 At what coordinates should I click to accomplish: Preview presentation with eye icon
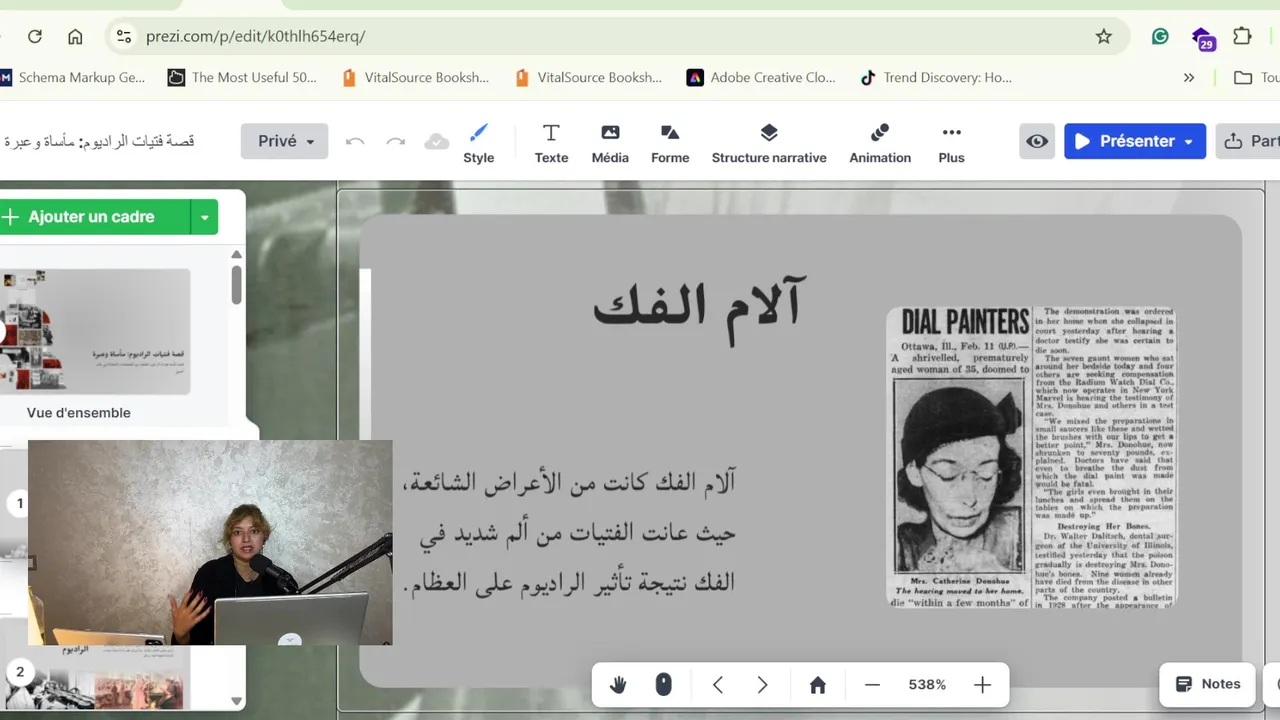[x=1038, y=141]
